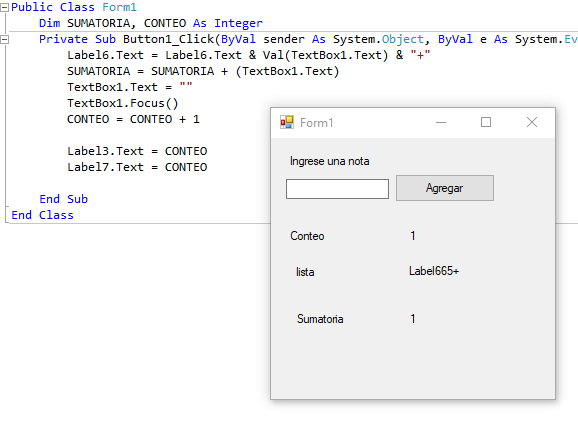Click the 'Ingrese una nota' label
The image size is (578, 424).
(330, 161)
